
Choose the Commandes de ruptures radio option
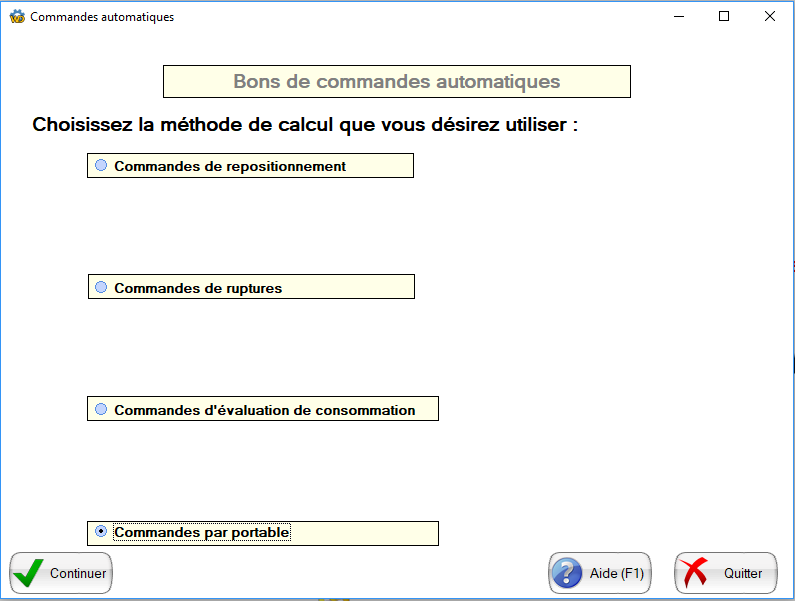tap(101, 288)
